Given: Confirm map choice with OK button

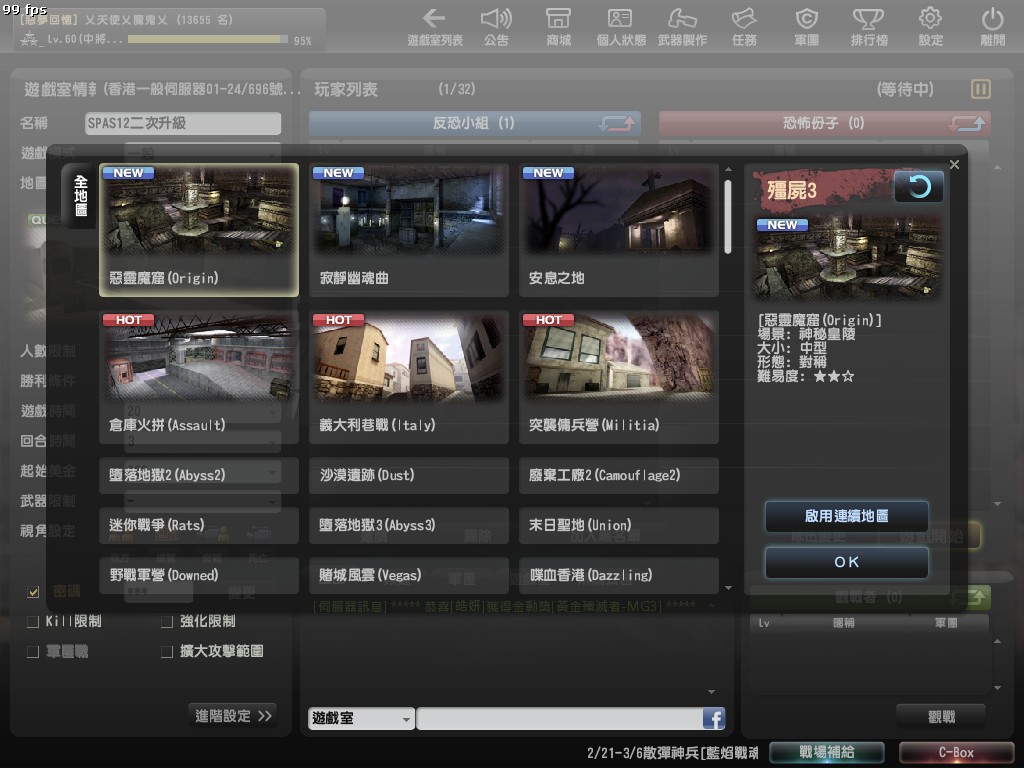Looking at the screenshot, I should (846, 562).
